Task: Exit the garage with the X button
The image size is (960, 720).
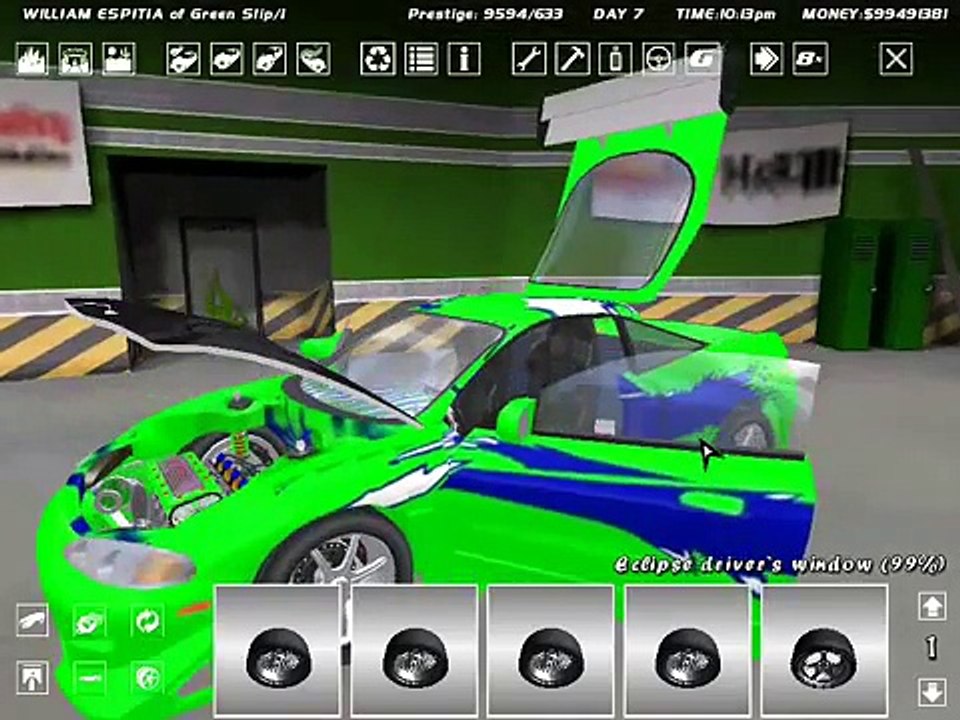Action: (x=896, y=59)
